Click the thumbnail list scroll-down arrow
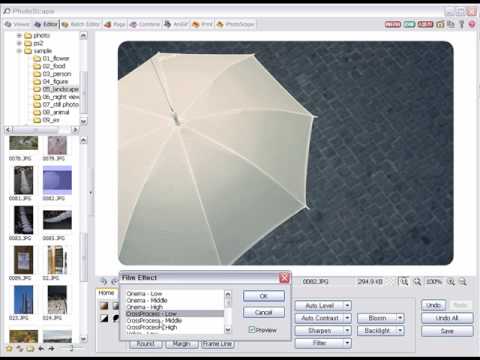This screenshot has height=360, width=480. tap(83, 339)
